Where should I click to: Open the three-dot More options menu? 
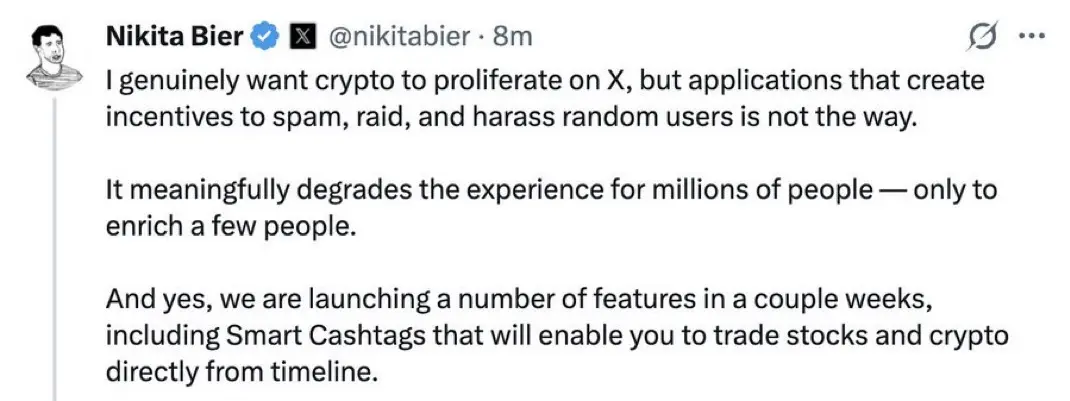1029,37
